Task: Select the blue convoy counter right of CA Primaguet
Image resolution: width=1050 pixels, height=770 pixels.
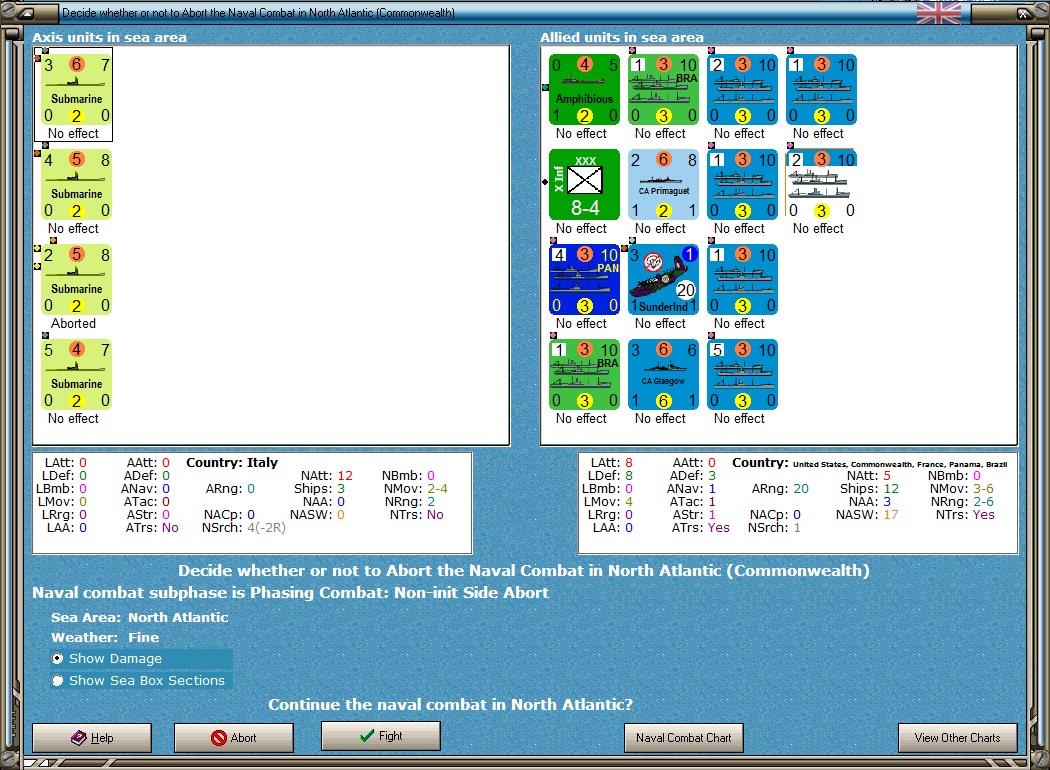Action: 743,185
